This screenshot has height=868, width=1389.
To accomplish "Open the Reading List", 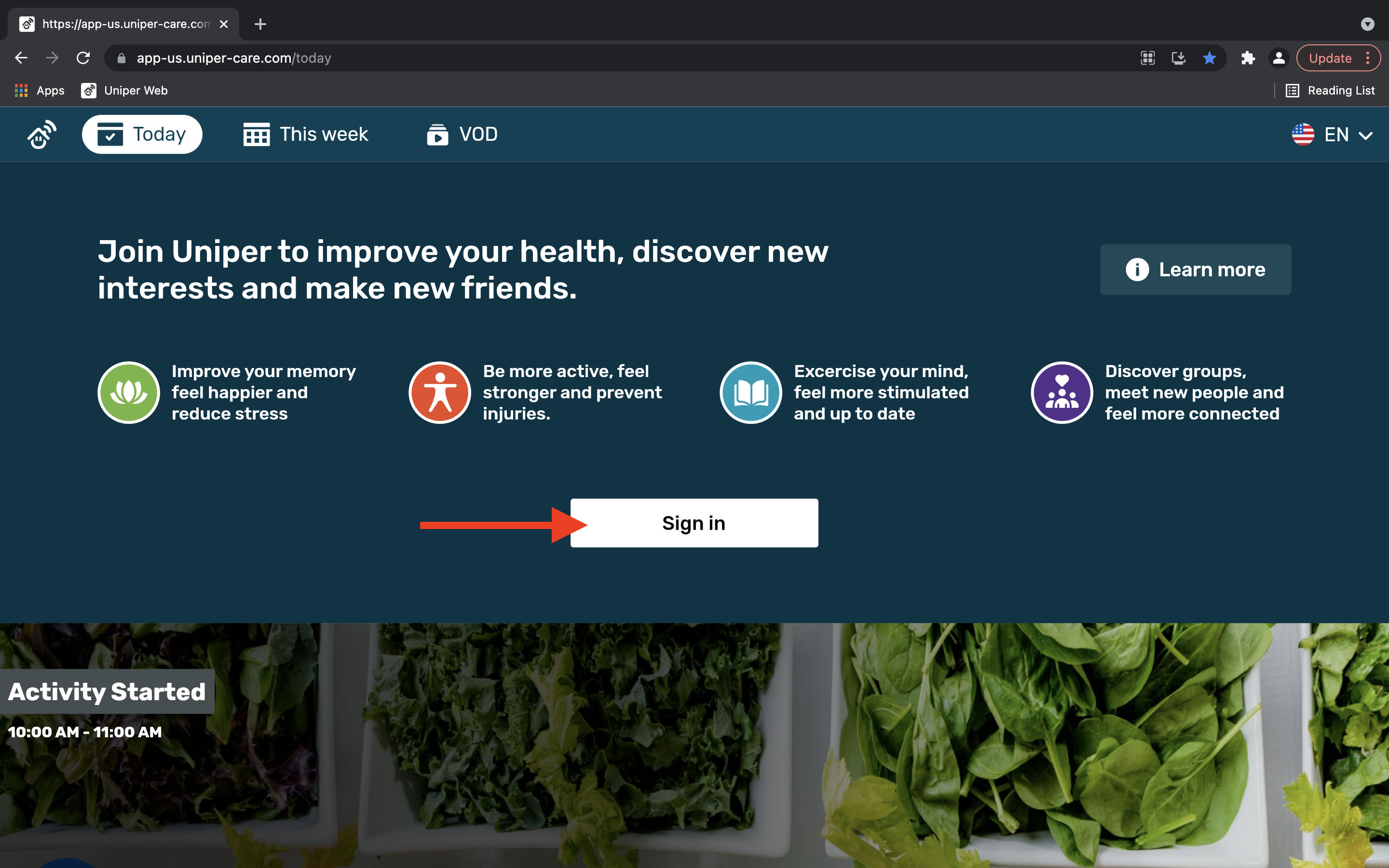I will pyautogui.click(x=1330, y=90).
